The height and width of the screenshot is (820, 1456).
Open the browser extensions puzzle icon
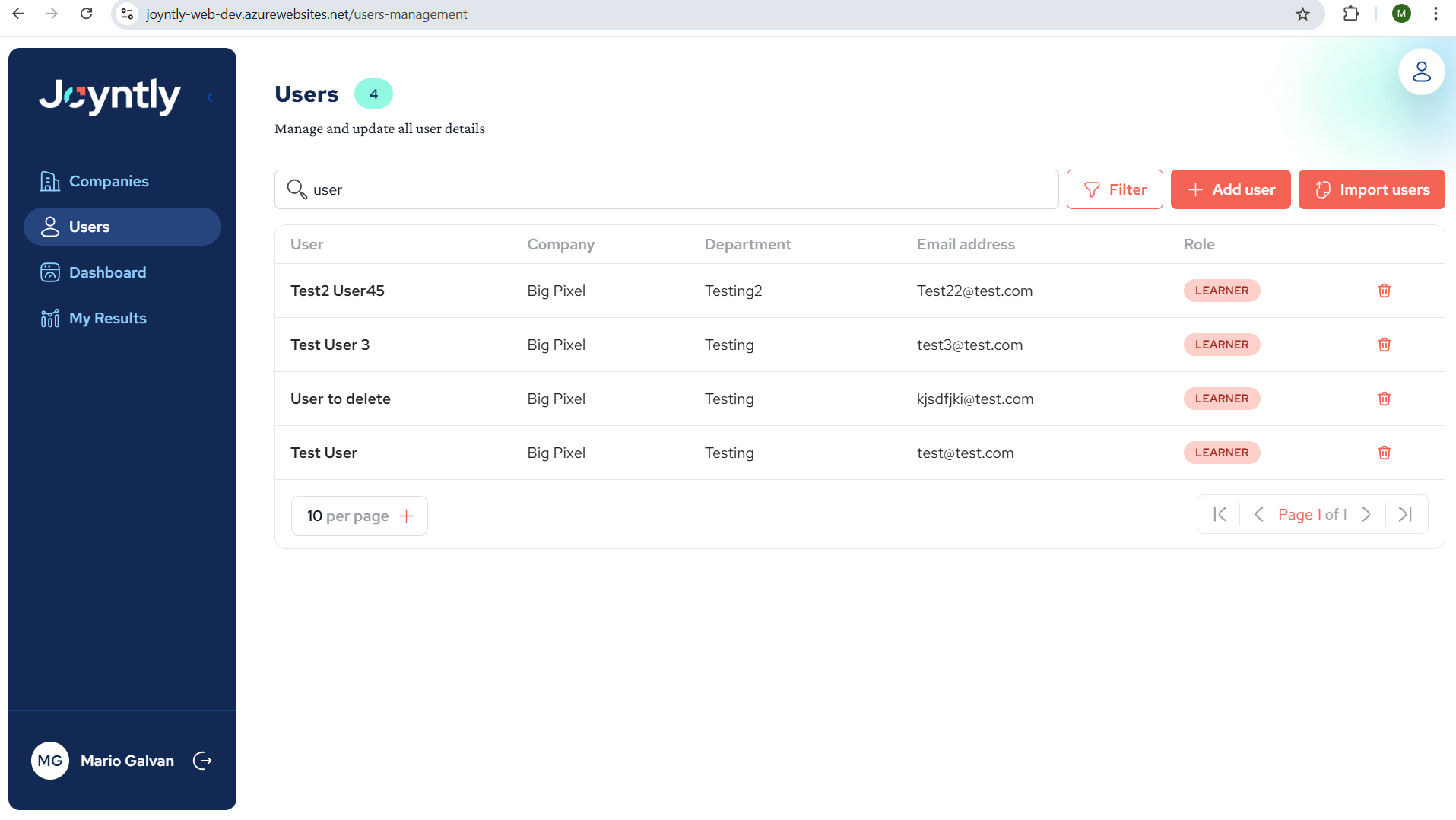[1350, 14]
